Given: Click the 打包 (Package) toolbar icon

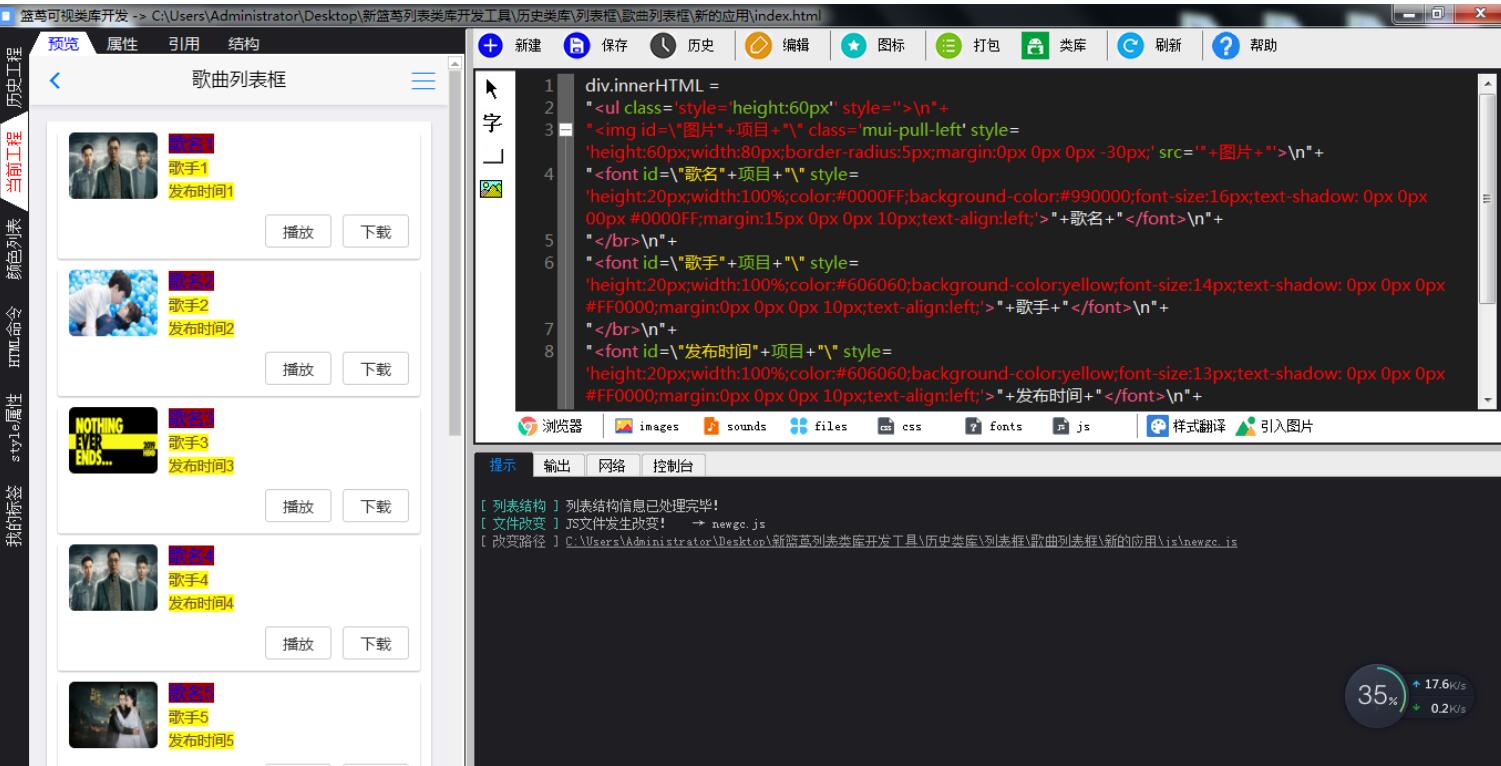Looking at the screenshot, I should pos(948,46).
